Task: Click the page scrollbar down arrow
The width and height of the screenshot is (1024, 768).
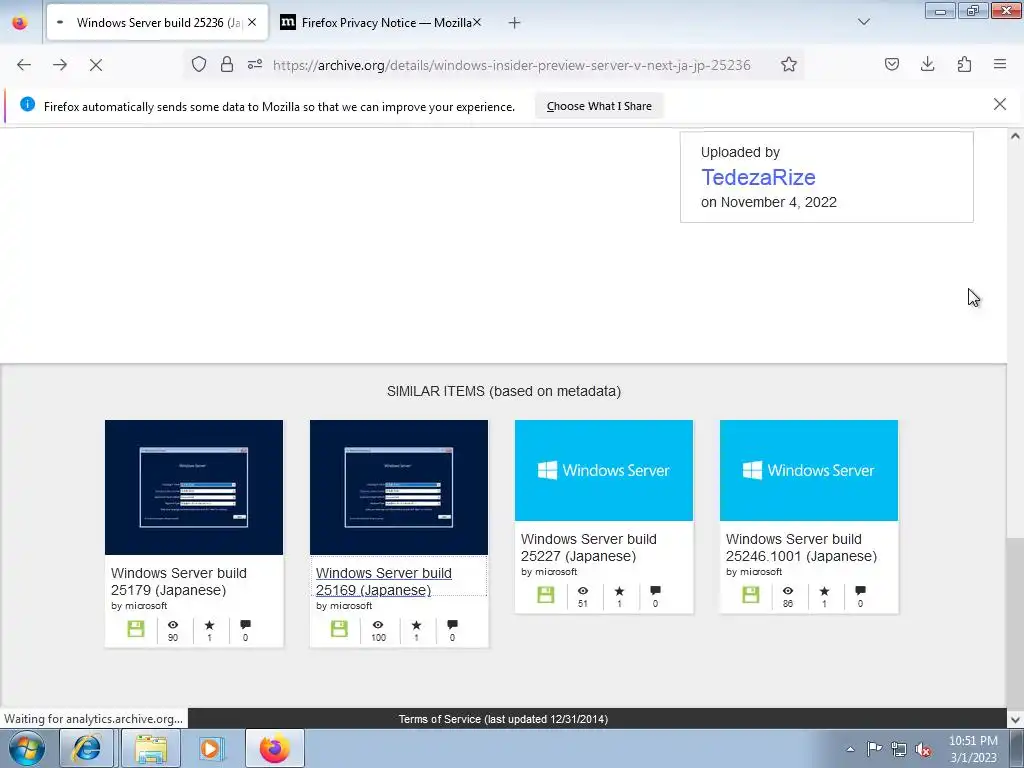Action: tap(1015, 720)
